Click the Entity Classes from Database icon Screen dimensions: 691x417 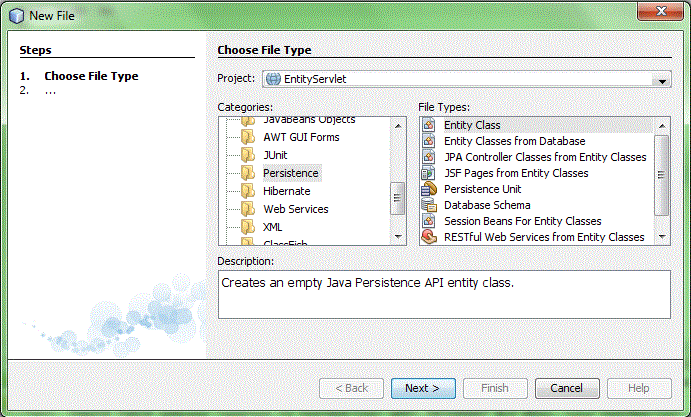pyautogui.click(x=429, y=141)
